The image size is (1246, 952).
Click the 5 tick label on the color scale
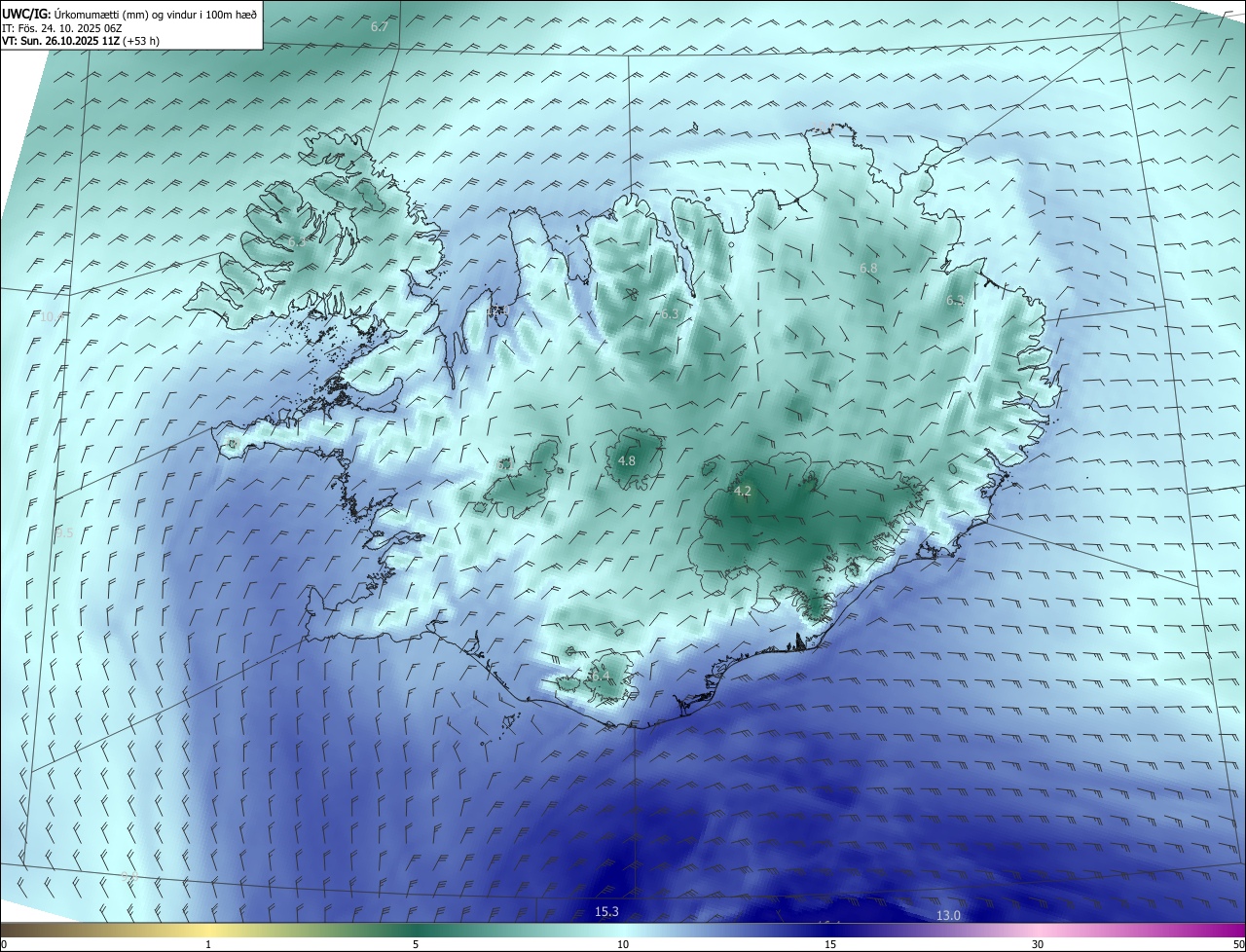click(416, 944)
